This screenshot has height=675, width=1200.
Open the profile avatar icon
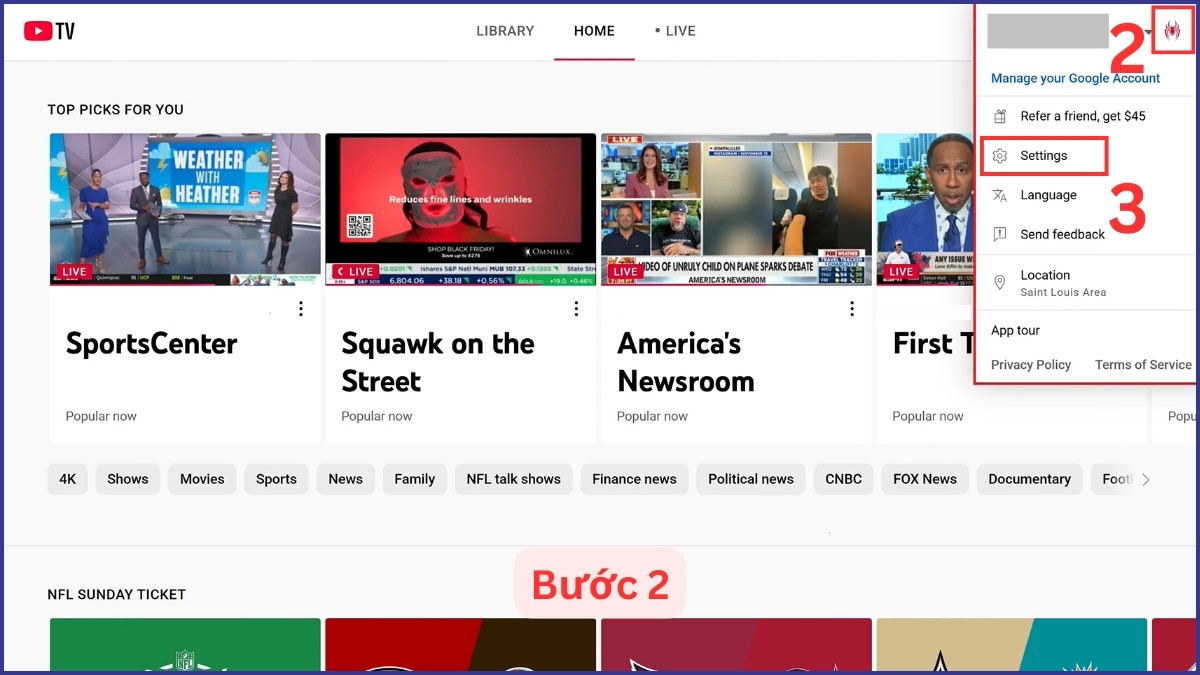pos(1172,30)
